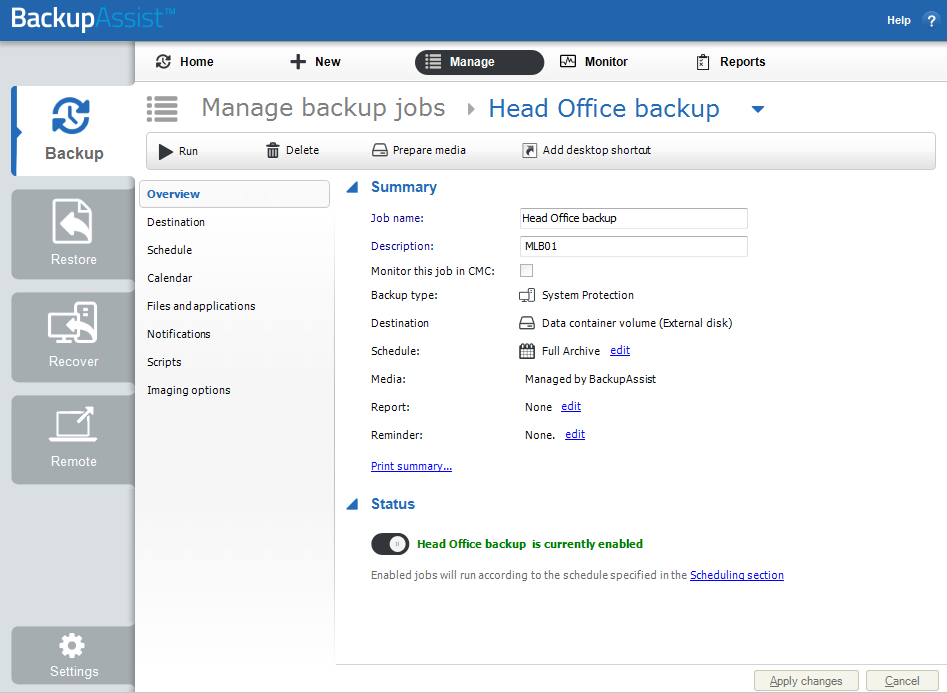Click the Add desktop shortcut icon

[x=529, y=150]
